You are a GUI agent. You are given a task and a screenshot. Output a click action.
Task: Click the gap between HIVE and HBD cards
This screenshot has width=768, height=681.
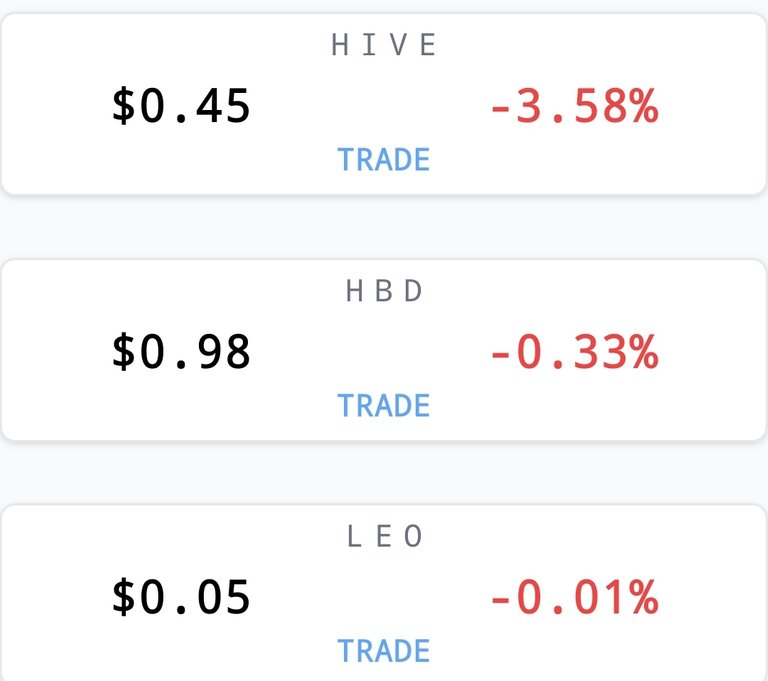pyautogui.click(x=384, y=227)
